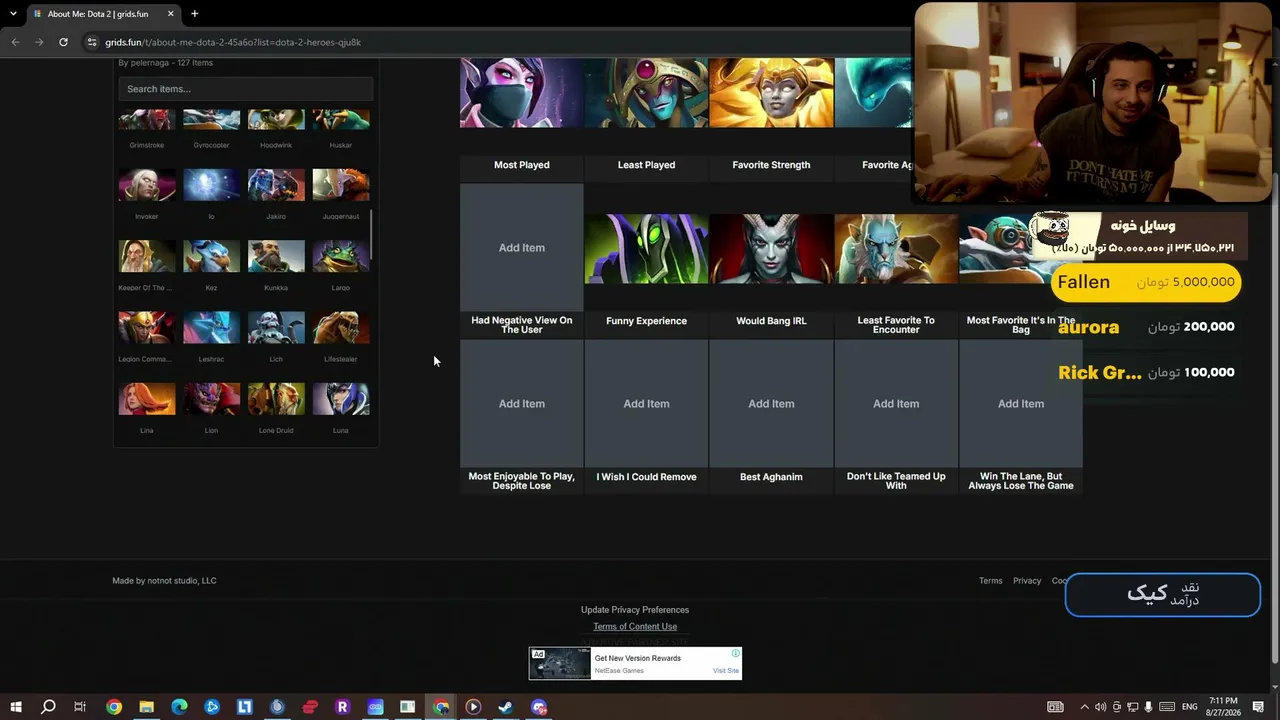The height and width of the screenshot is (720, 1280).
Task: Select the Kez hero thumbnail
Action: [211, 256]
